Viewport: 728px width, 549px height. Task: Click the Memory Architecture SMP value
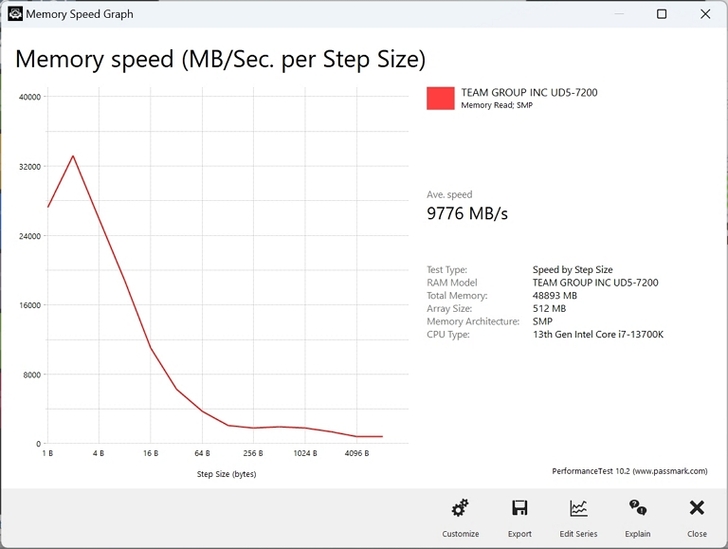(542, 321)
